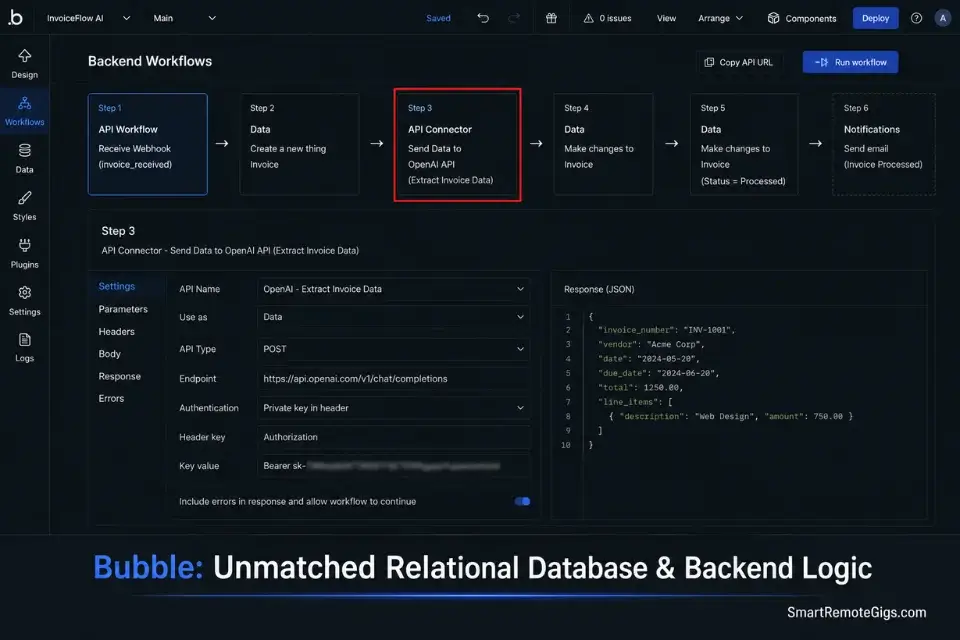
Task: Open the user avatar A
Action: 943,18
